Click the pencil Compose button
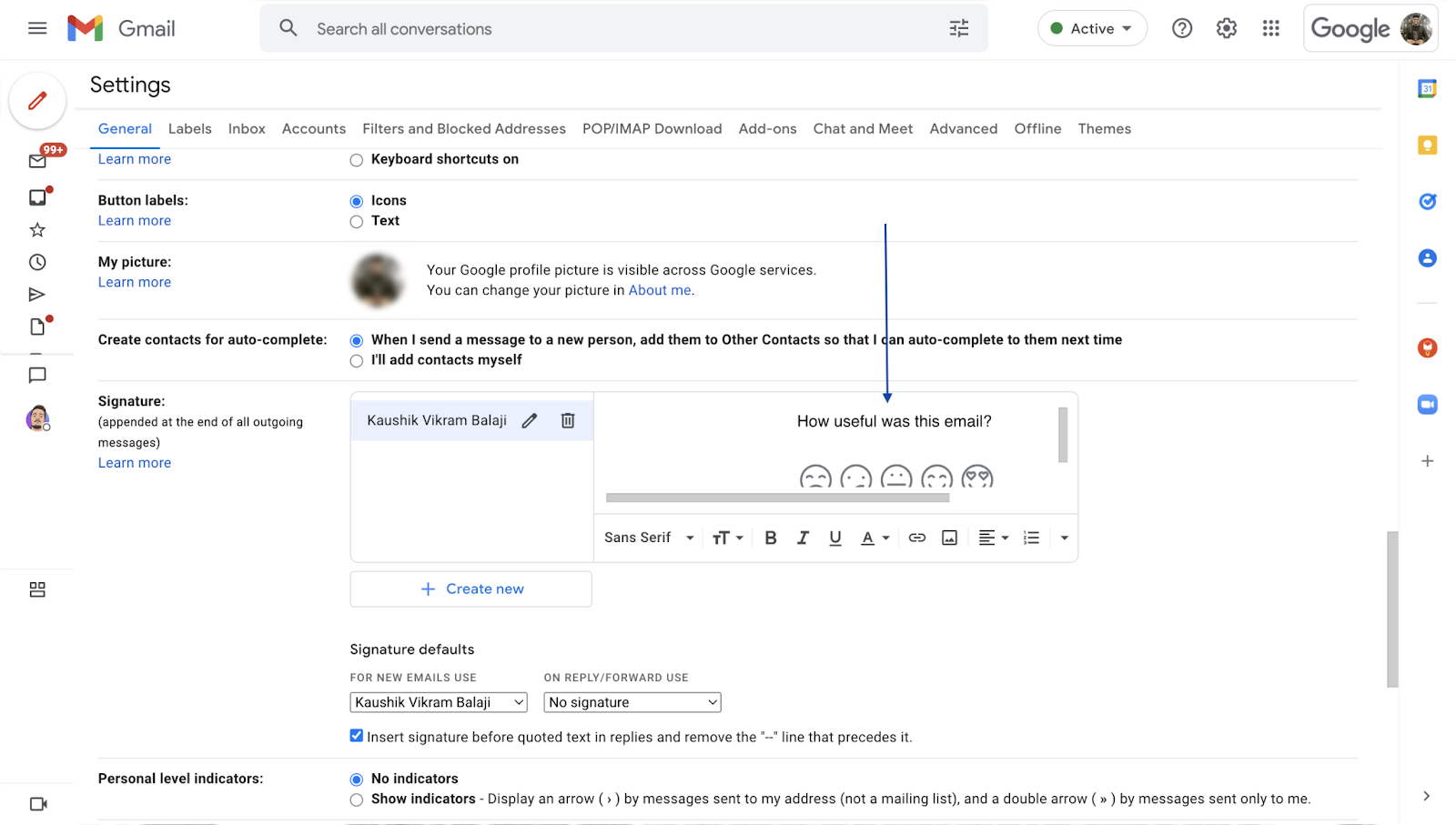Viewport: 1456px width, 825px height. [37, 101]
